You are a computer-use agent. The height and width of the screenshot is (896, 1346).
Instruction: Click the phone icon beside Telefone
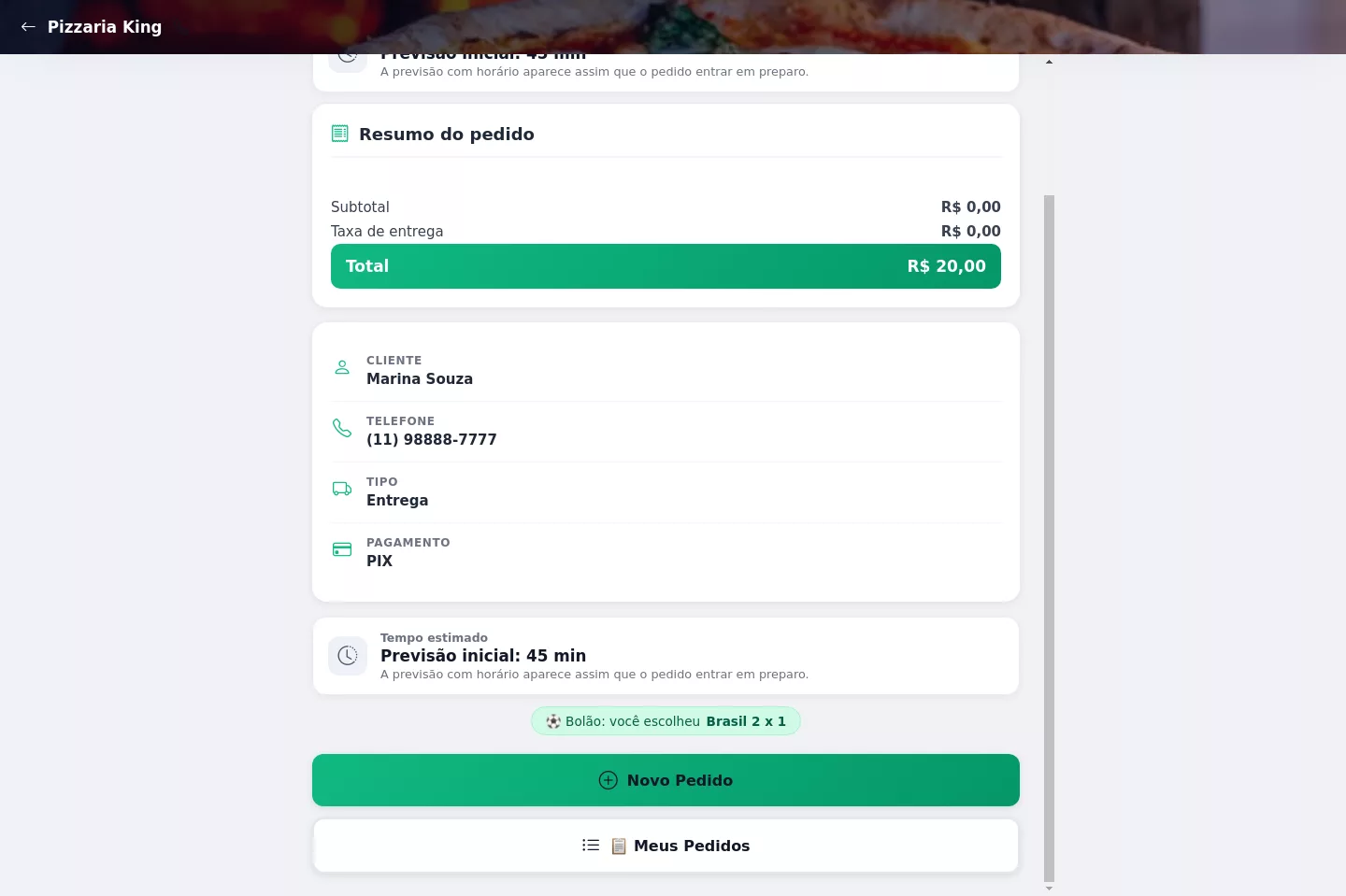(342, 428)
